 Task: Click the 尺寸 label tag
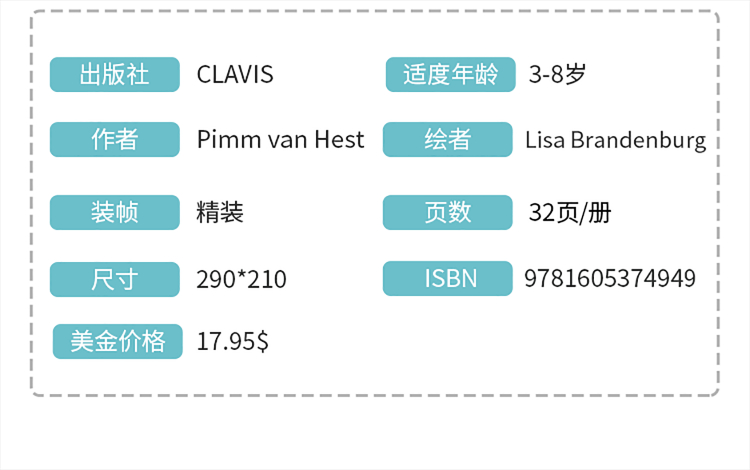pyautogui.click(x=114, y=279)
